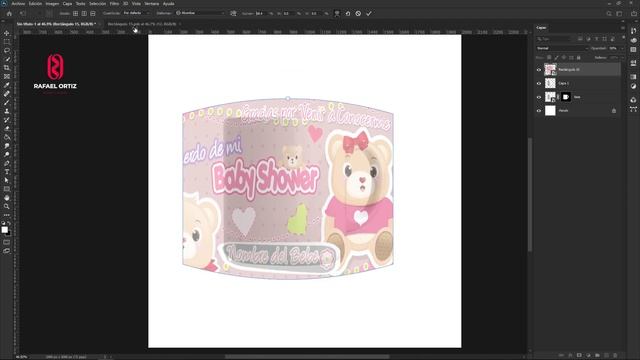Open the search icon at top right
The width and height of the screenshot is (640, 360).
tap(609, 13)
